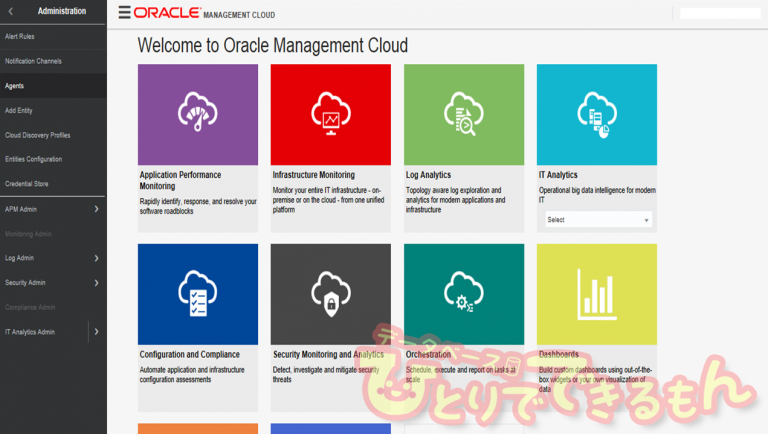Click Dashboards title link
The width and height of the screenshot is (768, 434).
pyautogui.click(x=558, y=354)
